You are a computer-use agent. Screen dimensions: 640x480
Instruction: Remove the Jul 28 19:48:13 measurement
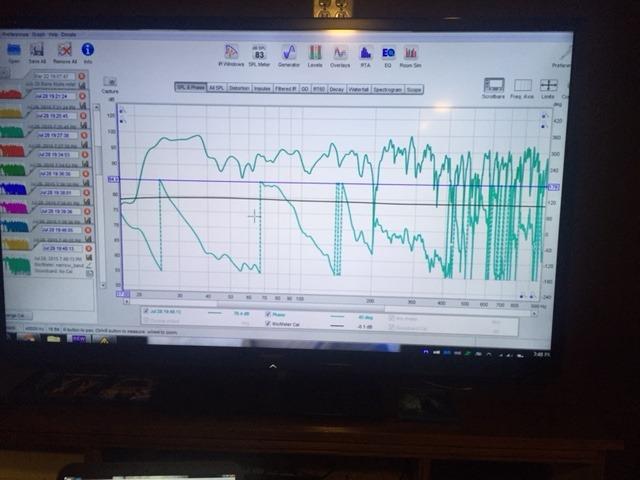click(x=88, y=249)
